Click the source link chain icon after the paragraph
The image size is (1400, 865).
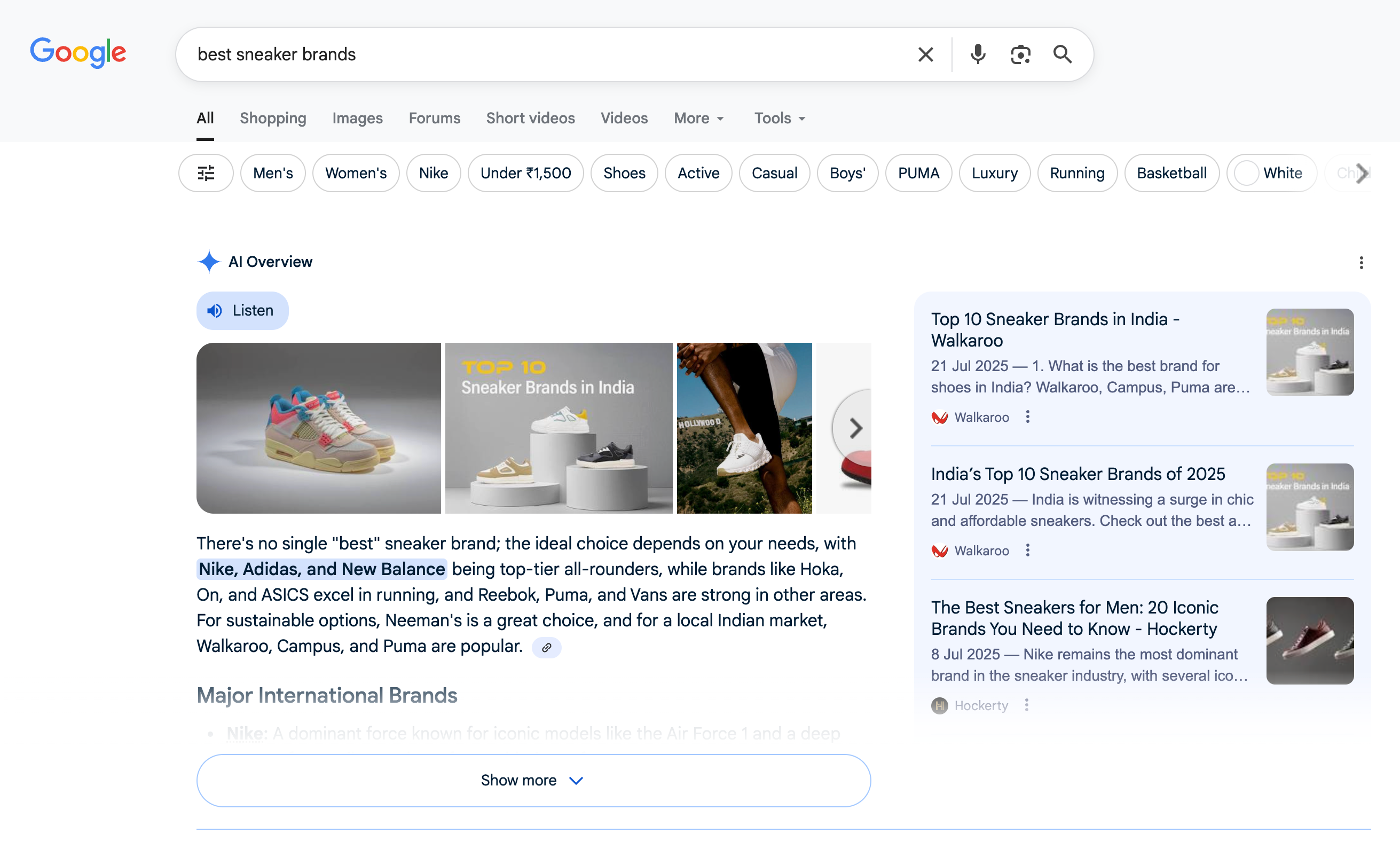click(x=547, y=648)
